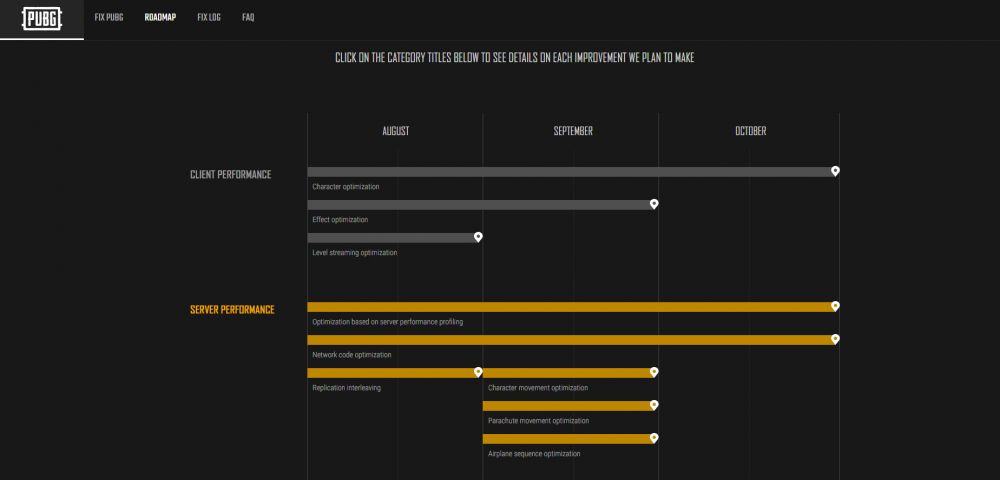This screenshot has width=1000, height=480.
Task: Click the Character movement optimization marker pin
Action: (654, 372)
